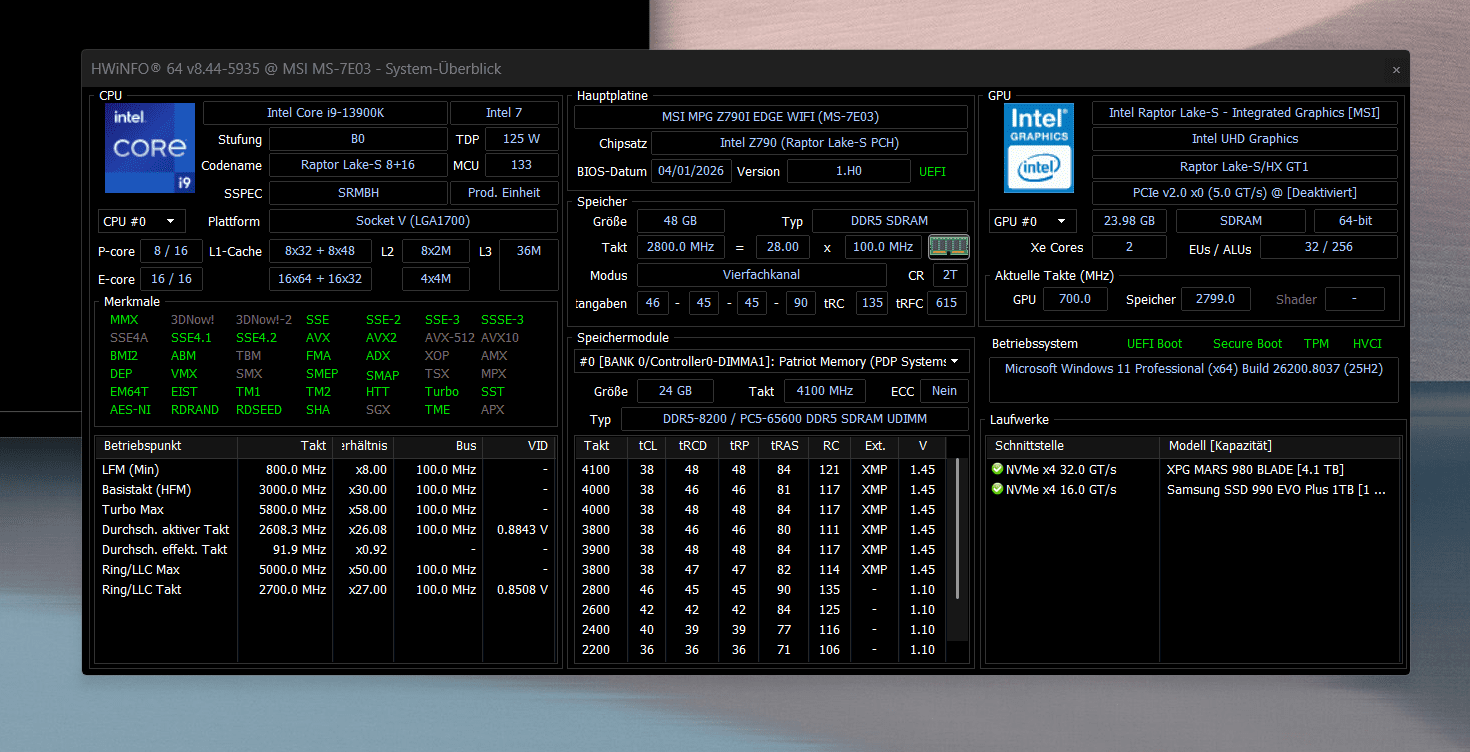Click the Modell [Kapazität] column header

tap(1280, 446)
